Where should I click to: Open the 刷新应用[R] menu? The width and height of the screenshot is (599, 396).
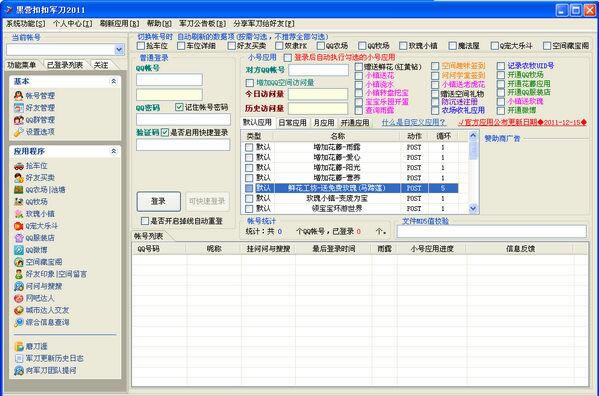click(x=120, y=24)
